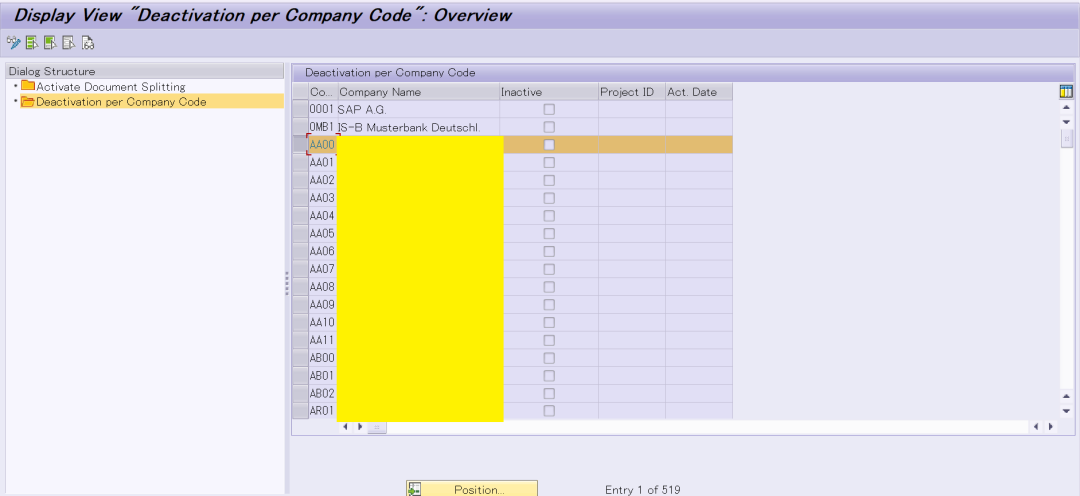This screenshot has height=496, width=1080.
Task: Click the Act. Date column header
Action: point(698,92)
